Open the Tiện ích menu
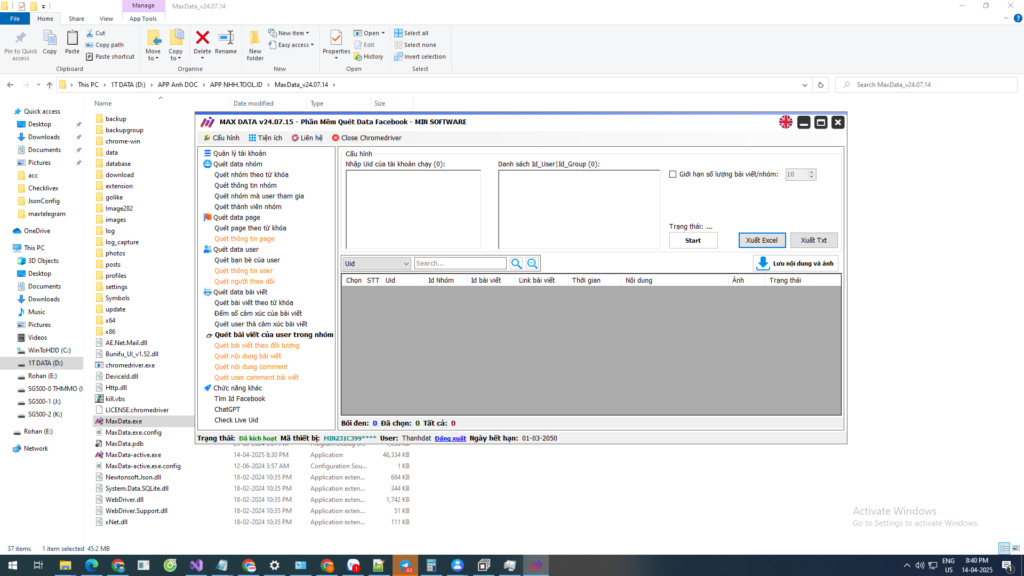The width and height of the screenshot is (1024, 576). point(265,138)
